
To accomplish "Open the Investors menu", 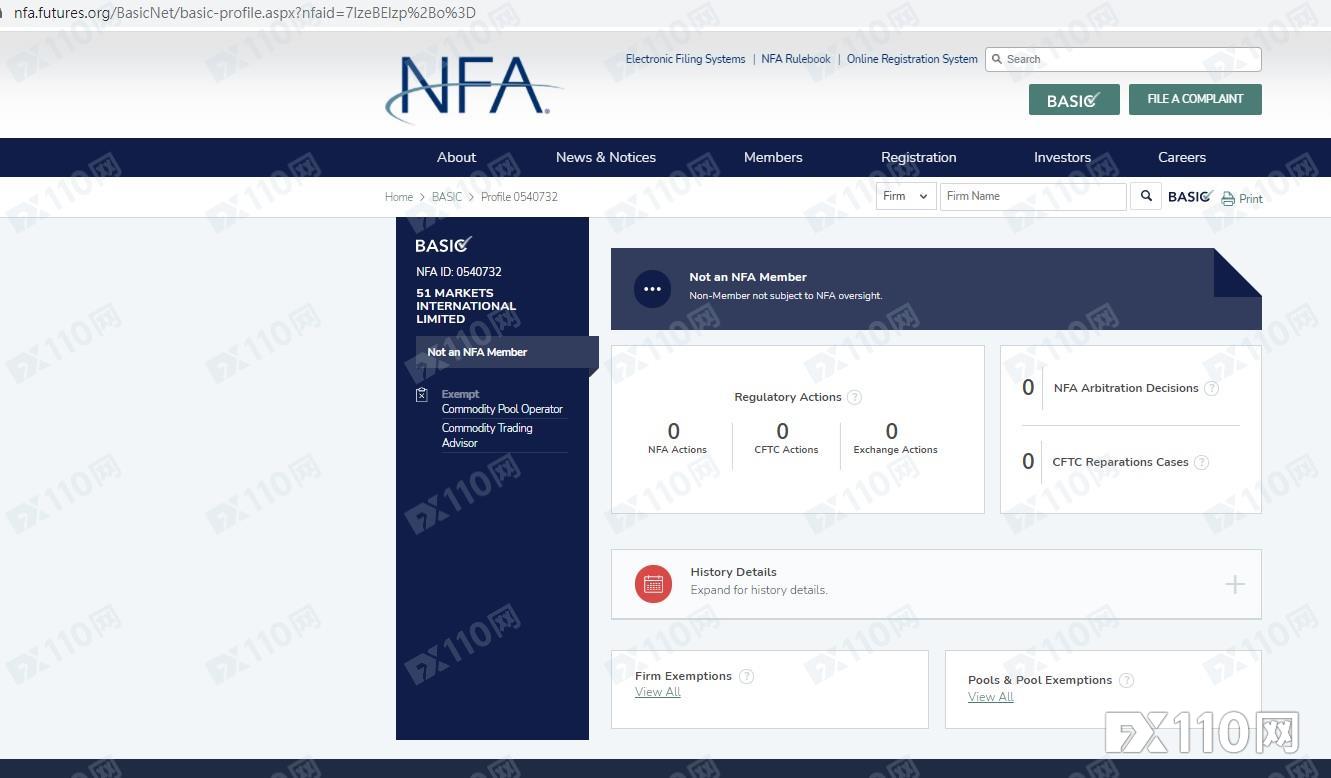I will tap(1062, 157).
